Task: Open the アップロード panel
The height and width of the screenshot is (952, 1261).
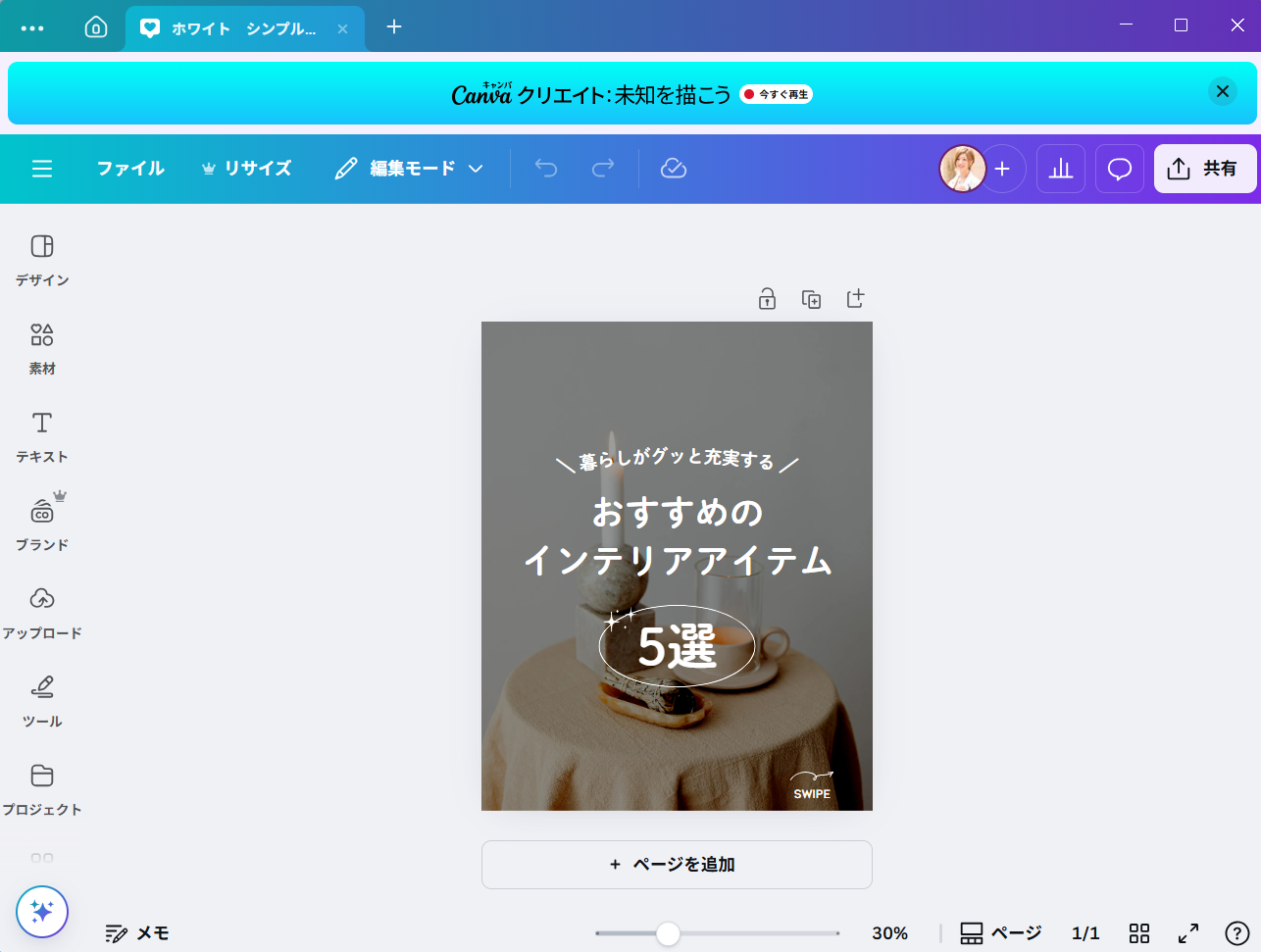Action: 42,613
